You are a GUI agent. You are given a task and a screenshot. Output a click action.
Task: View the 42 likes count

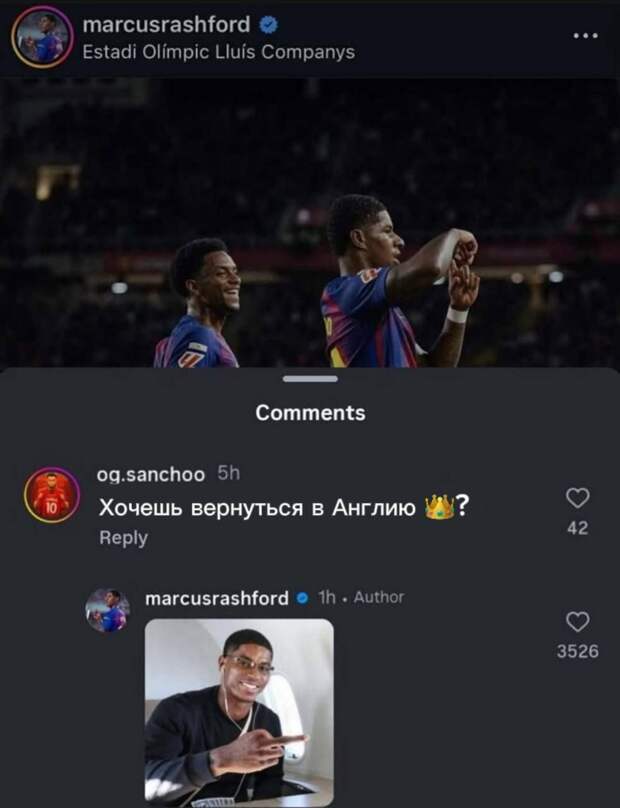(577, 528)
